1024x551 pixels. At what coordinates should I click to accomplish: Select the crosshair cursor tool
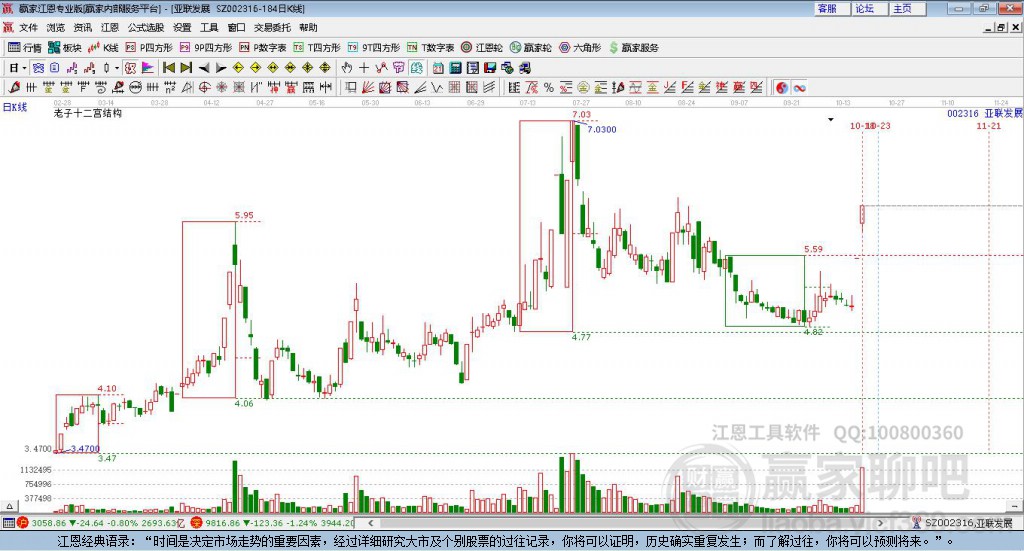tap(364, 68)
